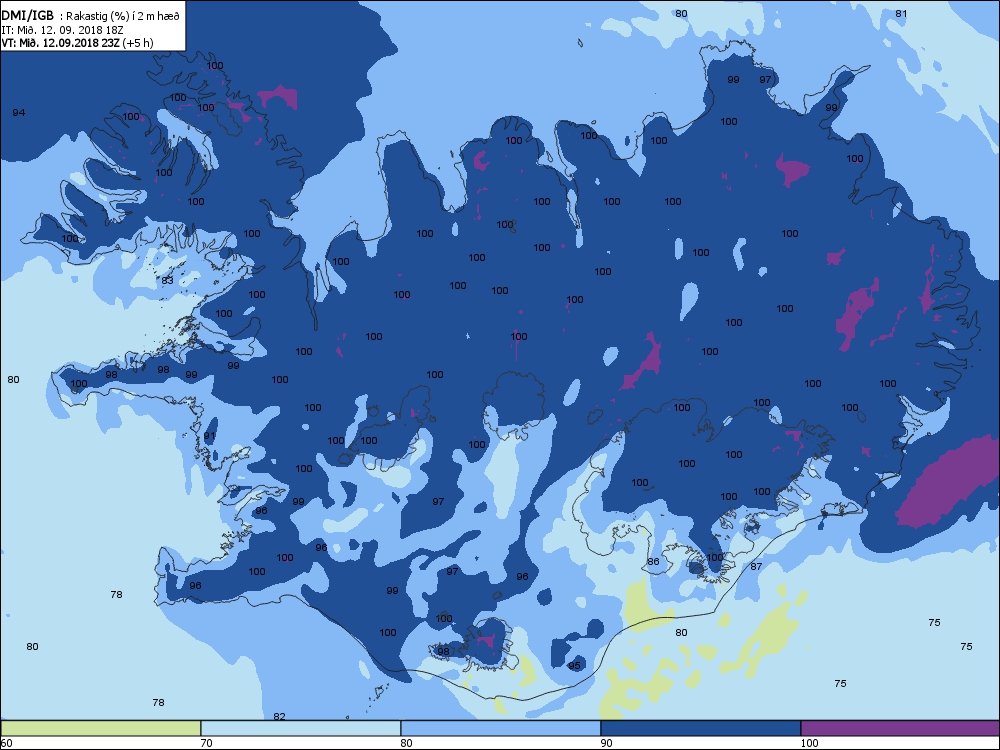This screenshot has height=750, width=1000.
Task: Click the legend scale label '60'
Action: [x=7, y=742]
